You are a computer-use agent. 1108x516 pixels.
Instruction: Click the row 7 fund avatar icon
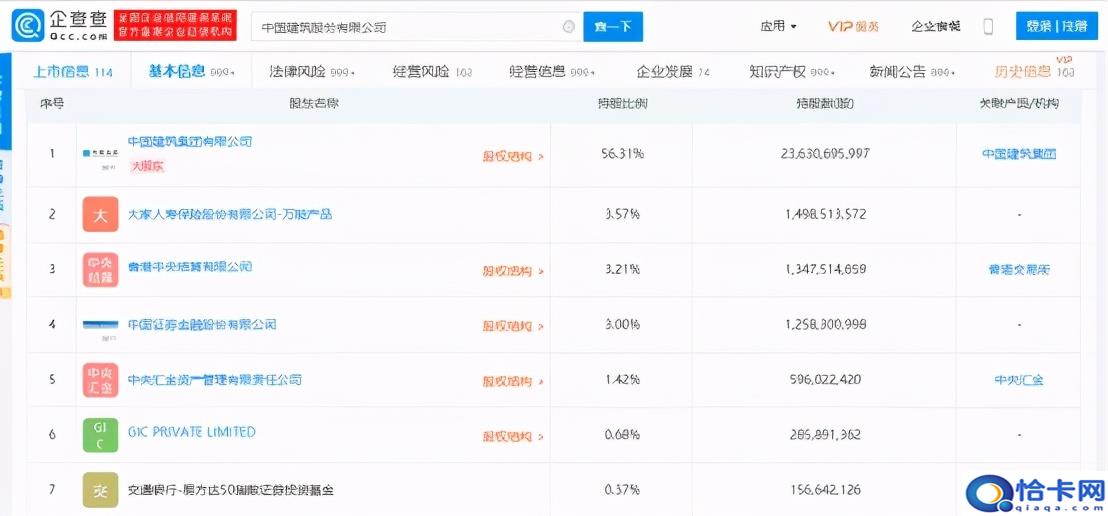click(x=100, y=490)
